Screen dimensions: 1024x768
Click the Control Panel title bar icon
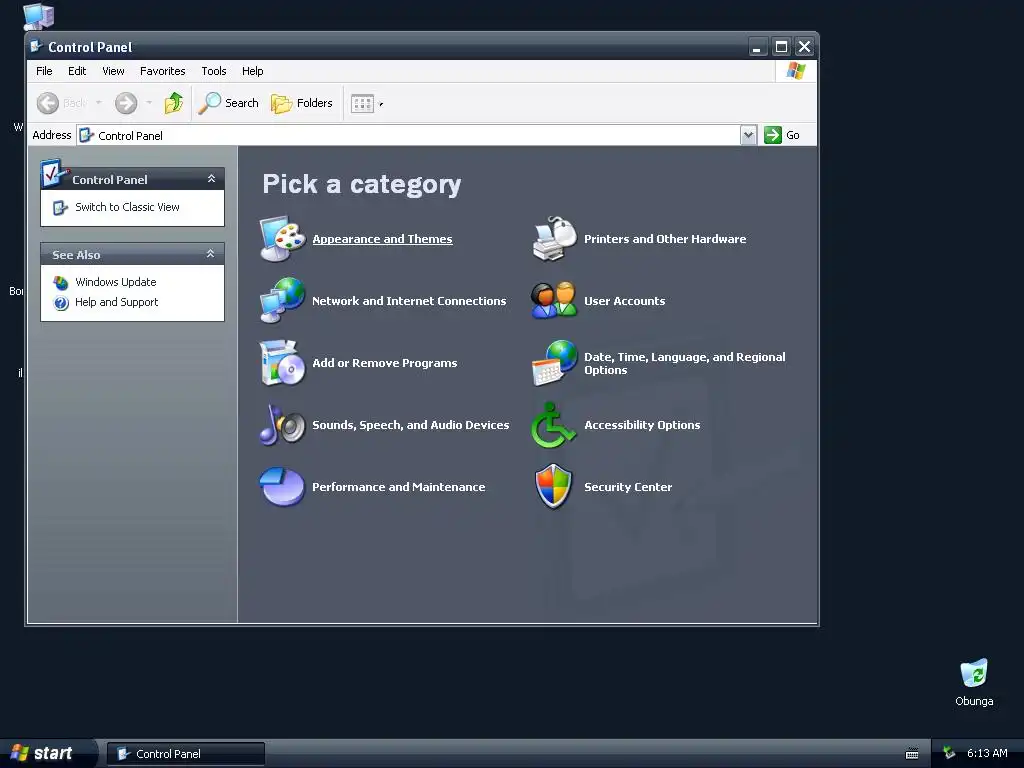pyautogui.click(x=37, y=46)
